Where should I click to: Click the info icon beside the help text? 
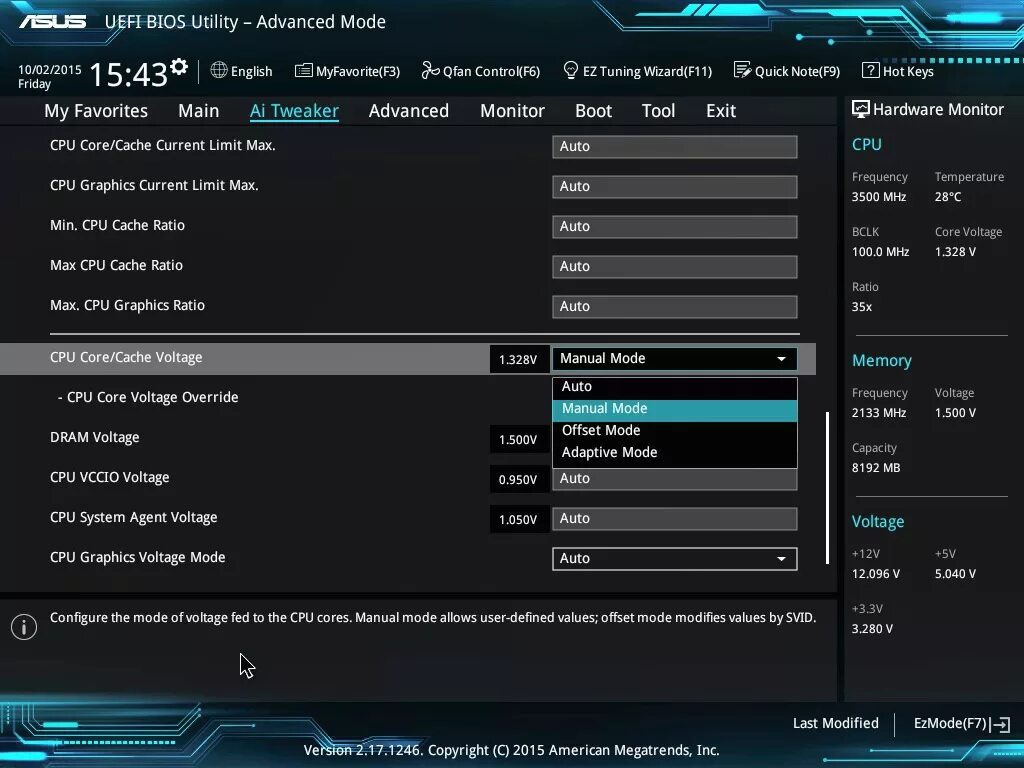click(x=24, y=627)
